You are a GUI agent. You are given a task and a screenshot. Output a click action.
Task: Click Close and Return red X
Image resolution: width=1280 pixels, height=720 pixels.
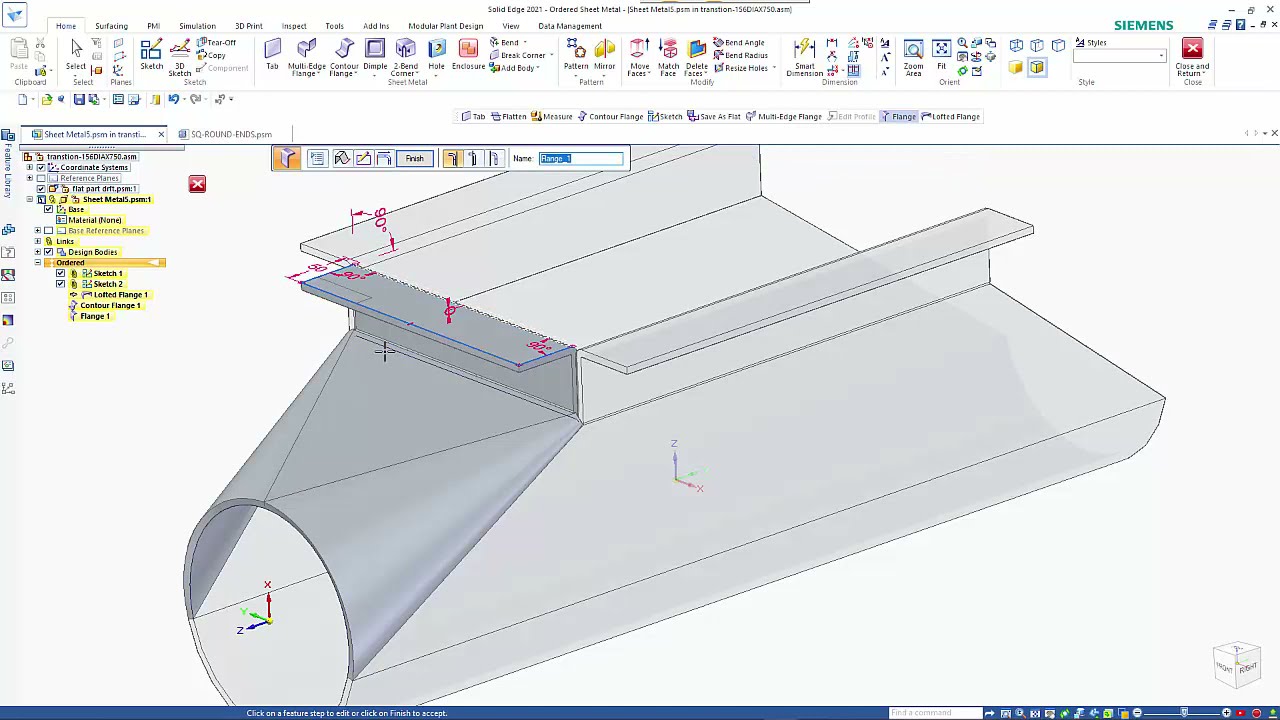(1192, 49)
